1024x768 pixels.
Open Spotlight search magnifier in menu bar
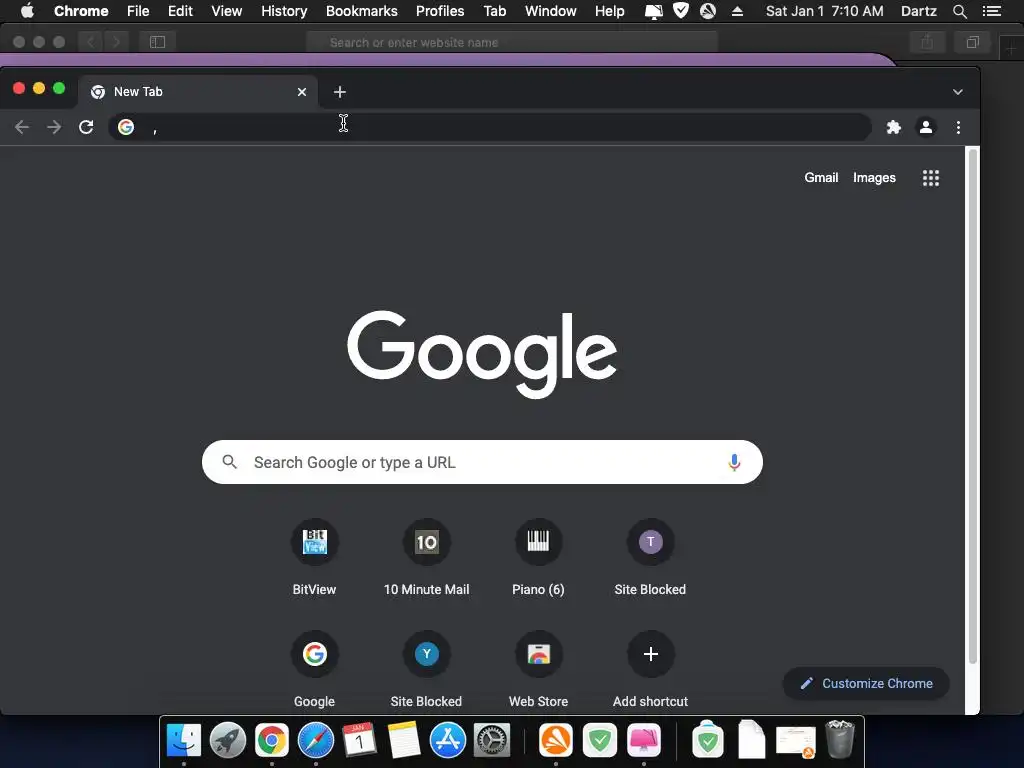pyautogui.click(x=959, y=11)
